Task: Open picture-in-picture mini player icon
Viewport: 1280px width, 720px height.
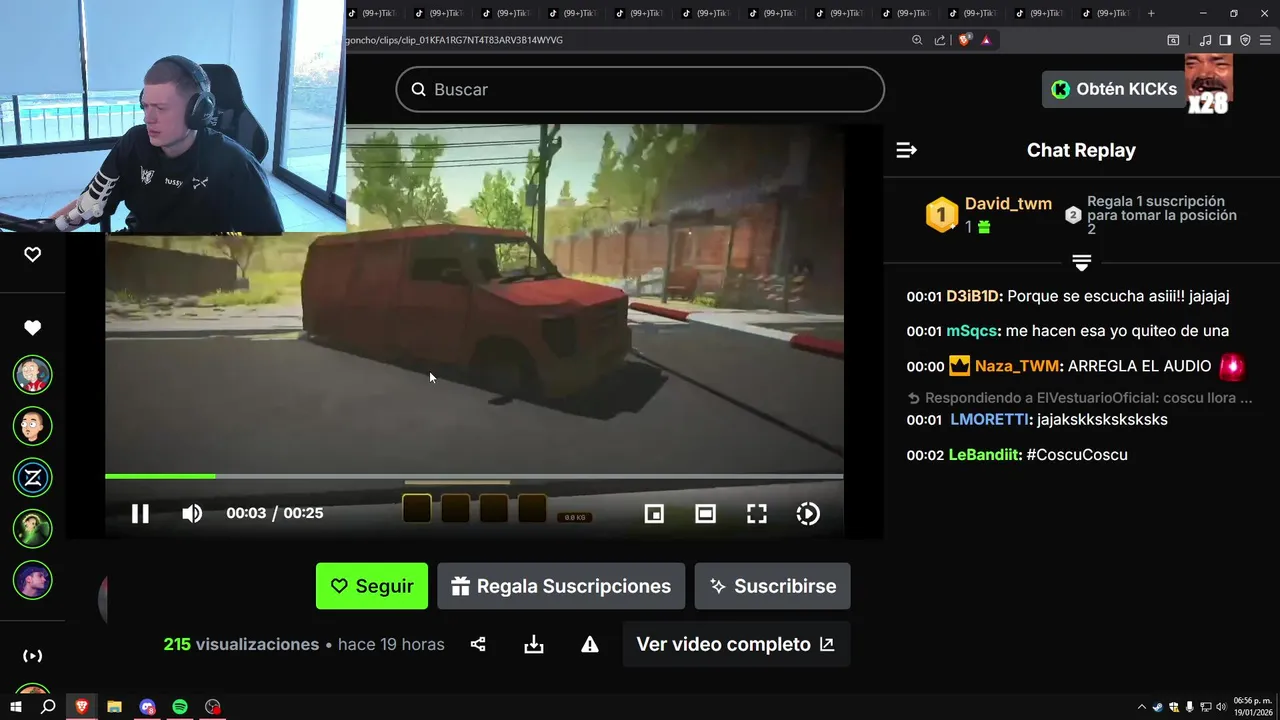Action: [x=654, y=513]
